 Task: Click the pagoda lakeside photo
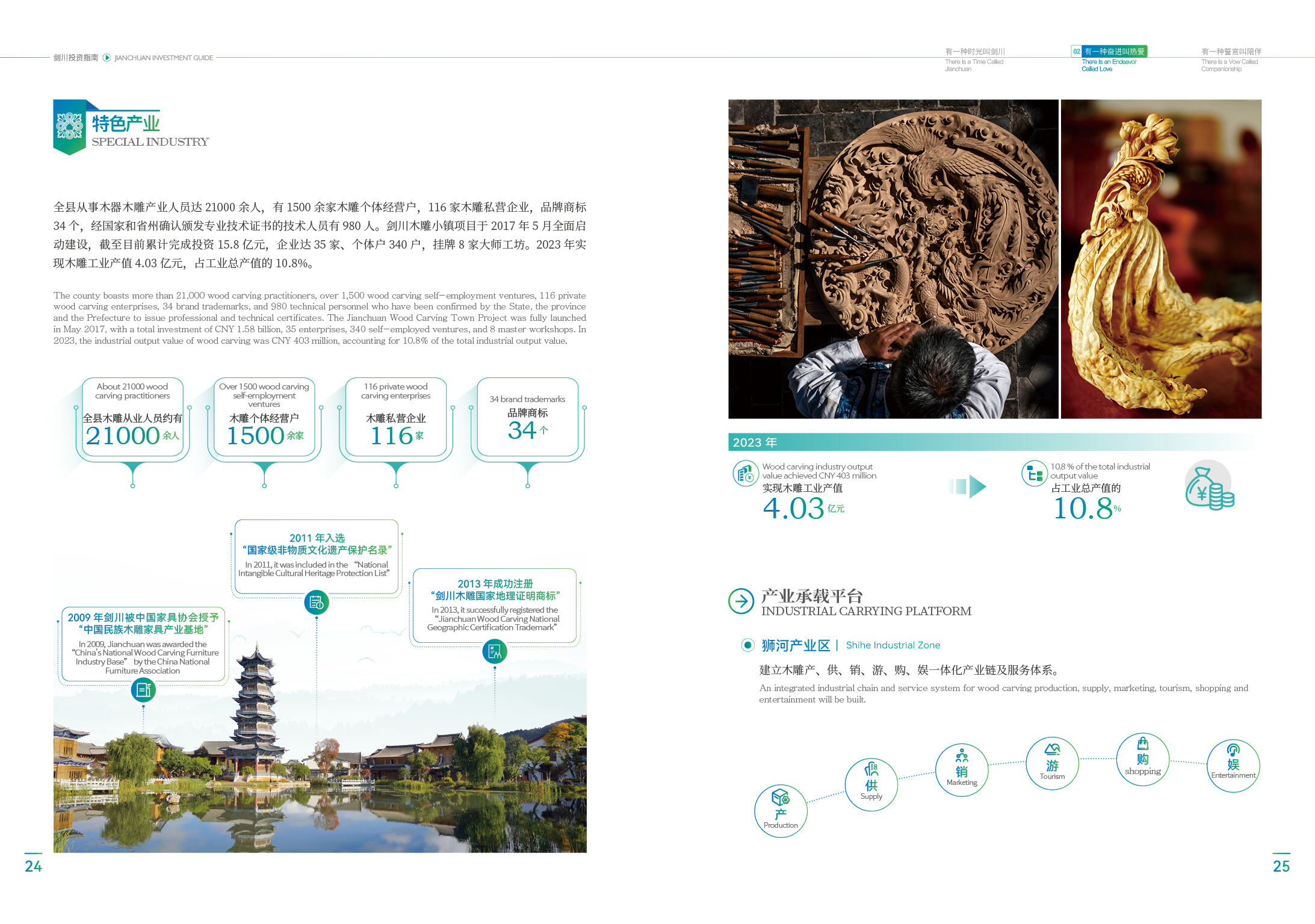pyautogui.click(x=320, y=746)
